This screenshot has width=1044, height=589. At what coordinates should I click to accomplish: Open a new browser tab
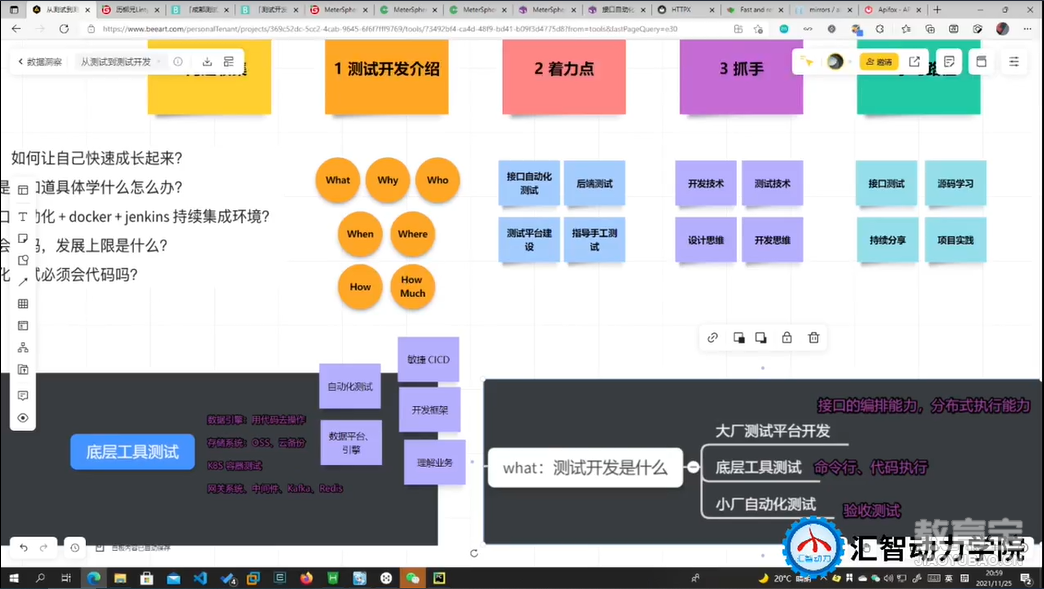click(937, 10)
